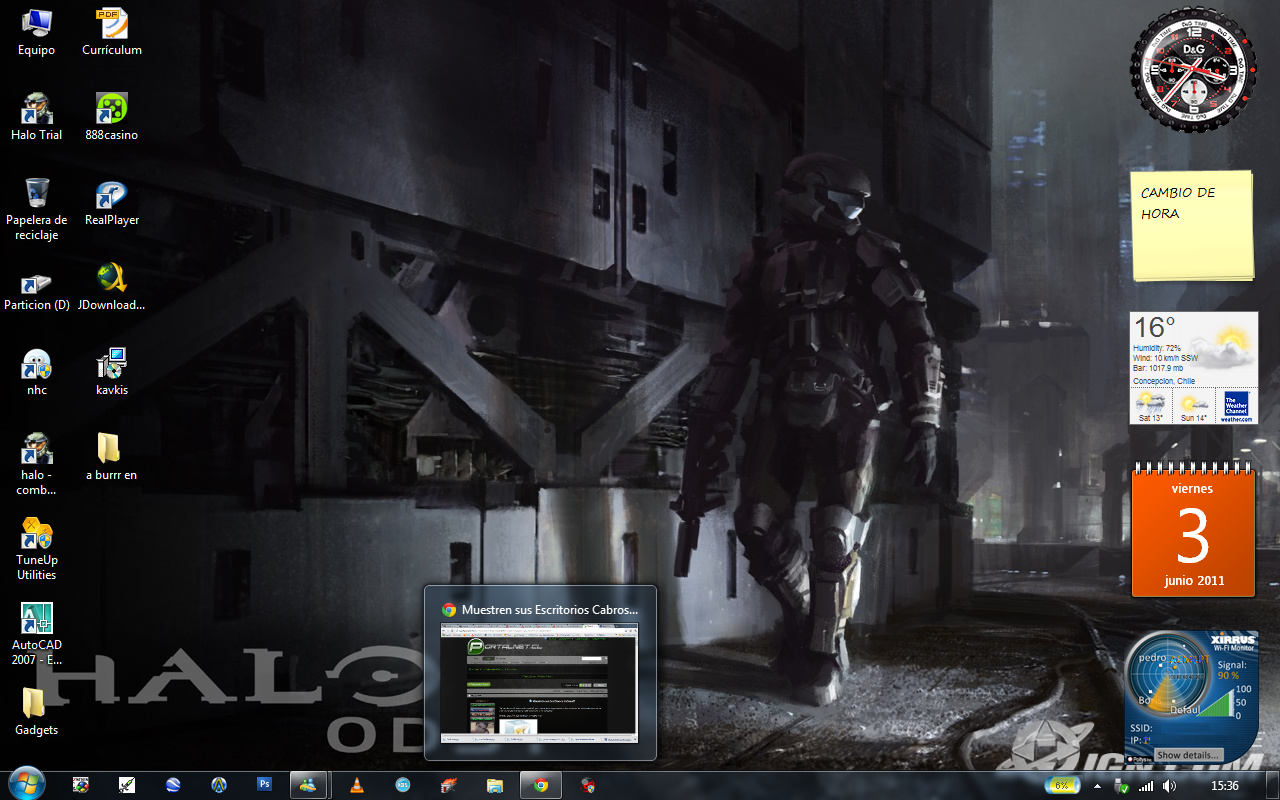Open VLC media player from the taskbar

(x=356, y=785)
